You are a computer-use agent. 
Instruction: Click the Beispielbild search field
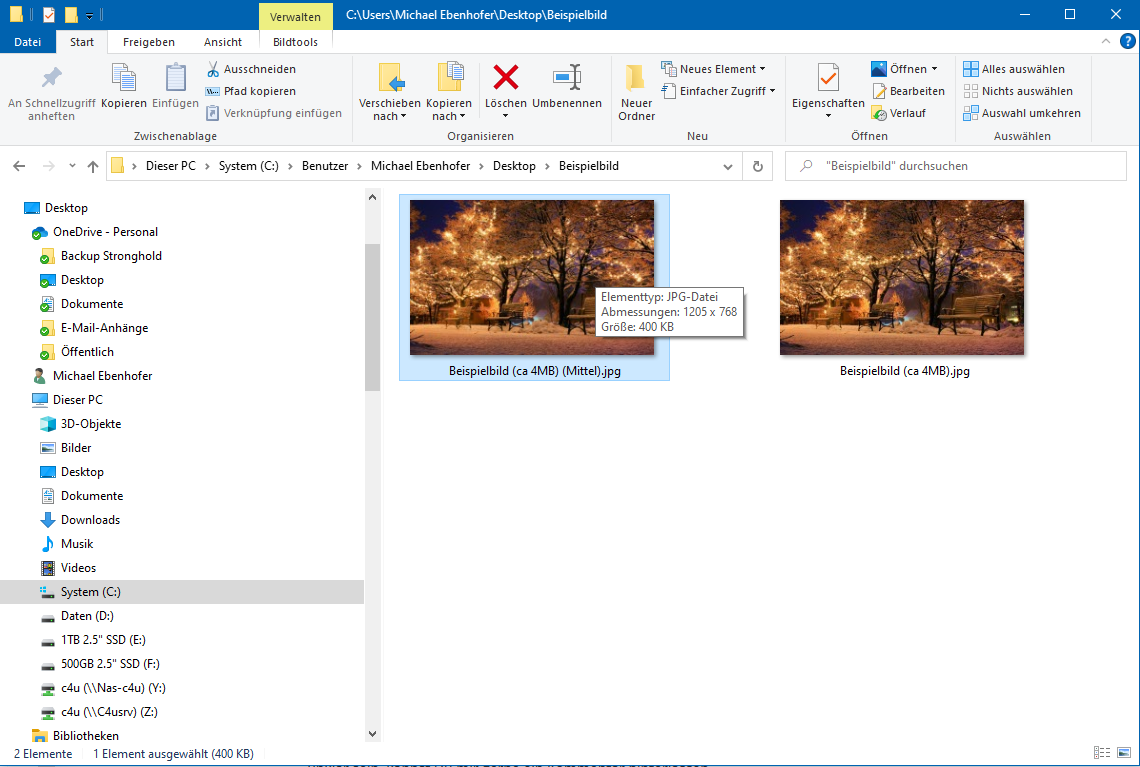click(955, 166)
